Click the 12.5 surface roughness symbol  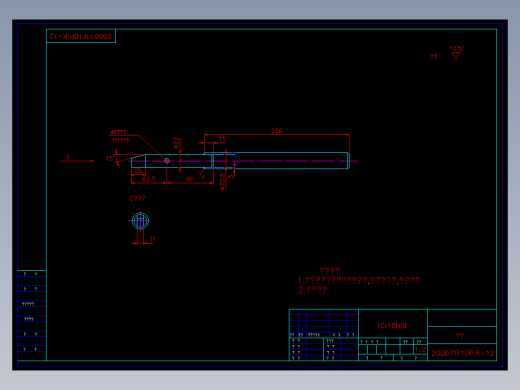(457, 53)
